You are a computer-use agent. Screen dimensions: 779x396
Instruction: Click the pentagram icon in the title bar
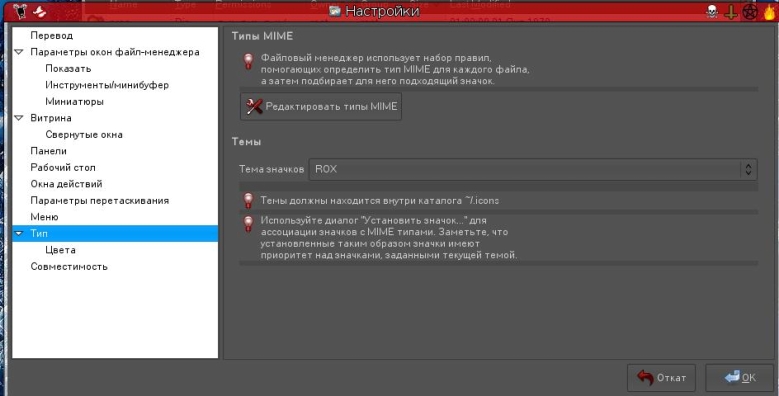tap(750, 12)
